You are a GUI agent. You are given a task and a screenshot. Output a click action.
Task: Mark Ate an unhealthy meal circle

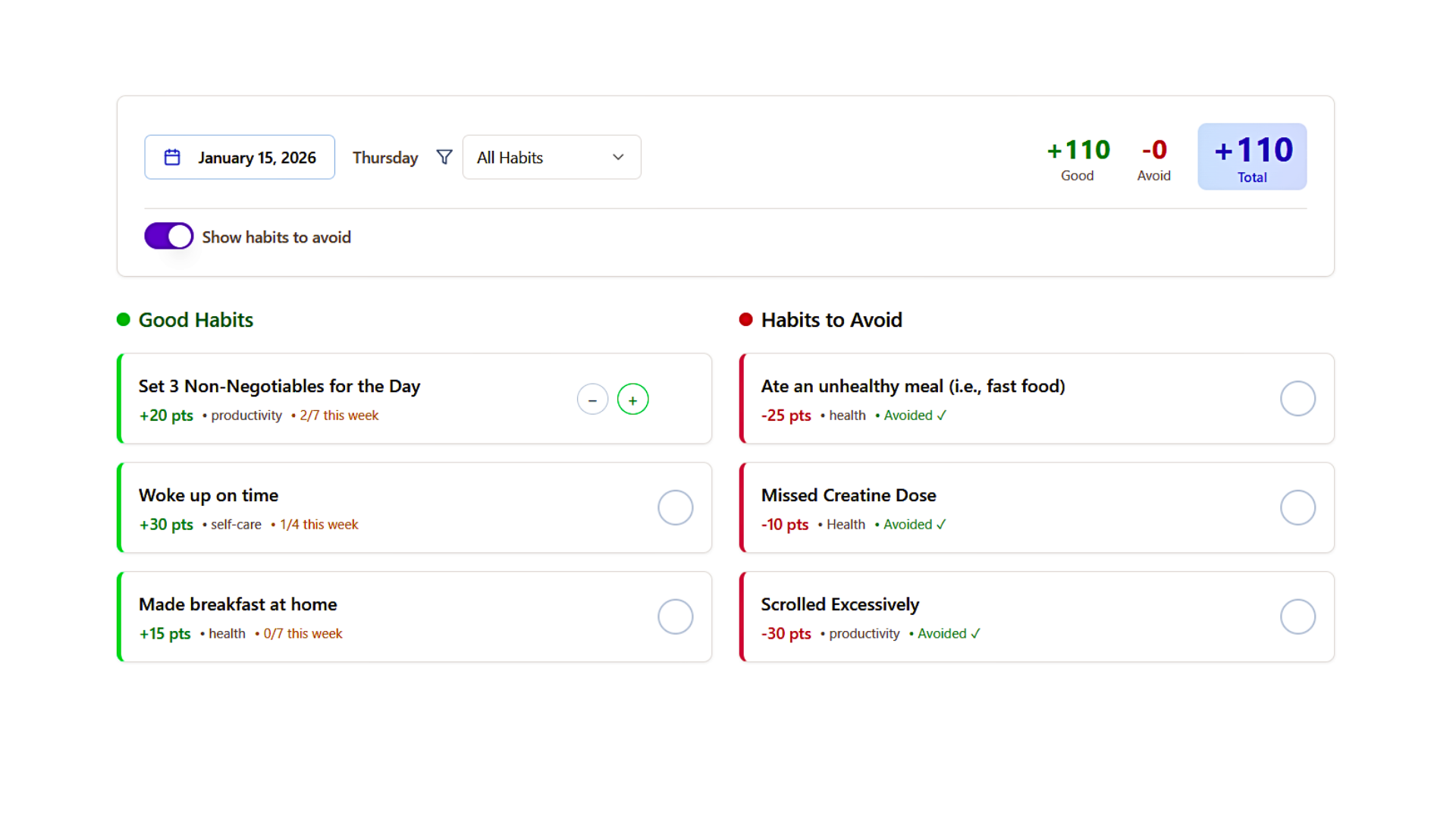[1298, 398]
